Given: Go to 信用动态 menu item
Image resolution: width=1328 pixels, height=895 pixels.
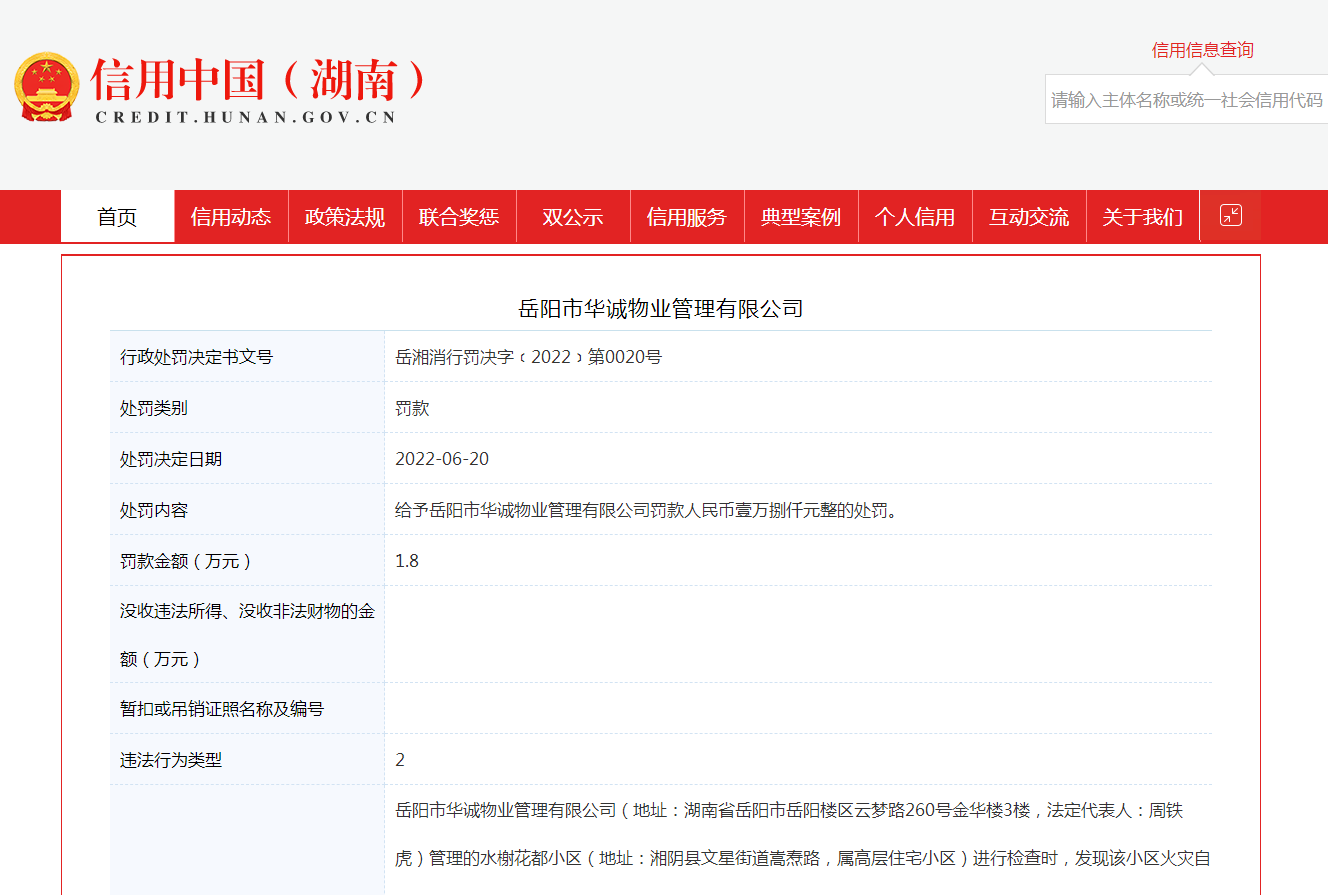Looking at the screenshot, I should 231,216.
